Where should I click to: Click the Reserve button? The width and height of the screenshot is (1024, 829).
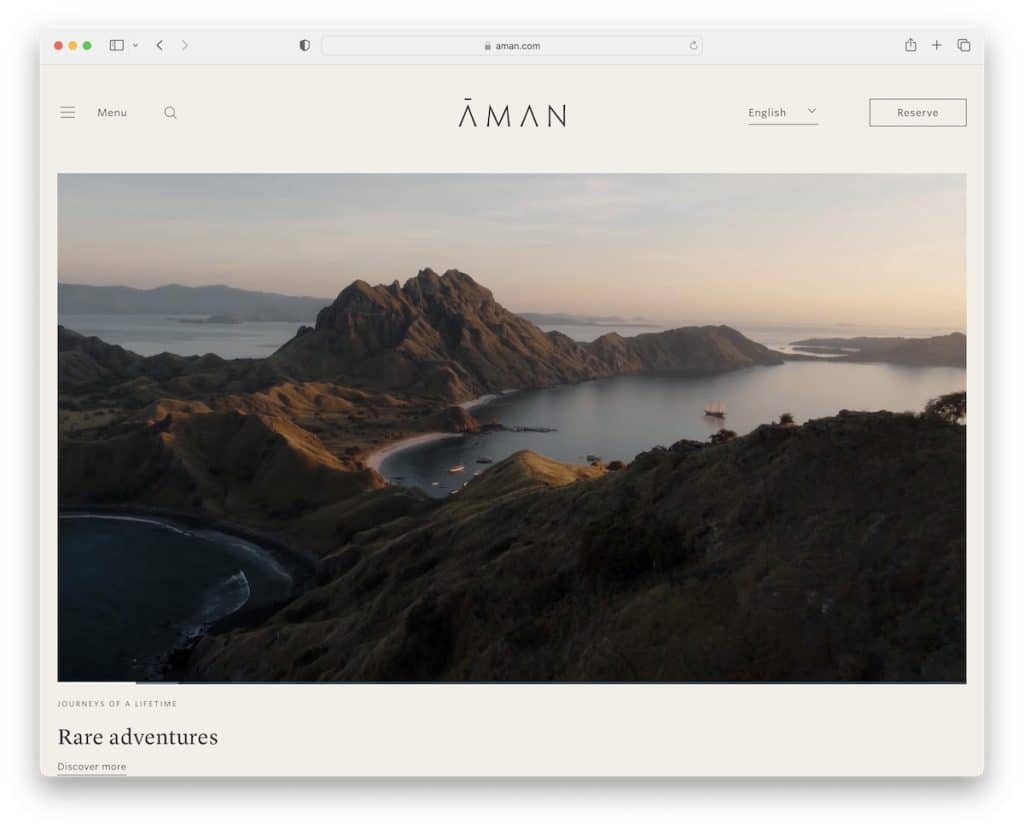pyautogui.click(x=918, y=112)
